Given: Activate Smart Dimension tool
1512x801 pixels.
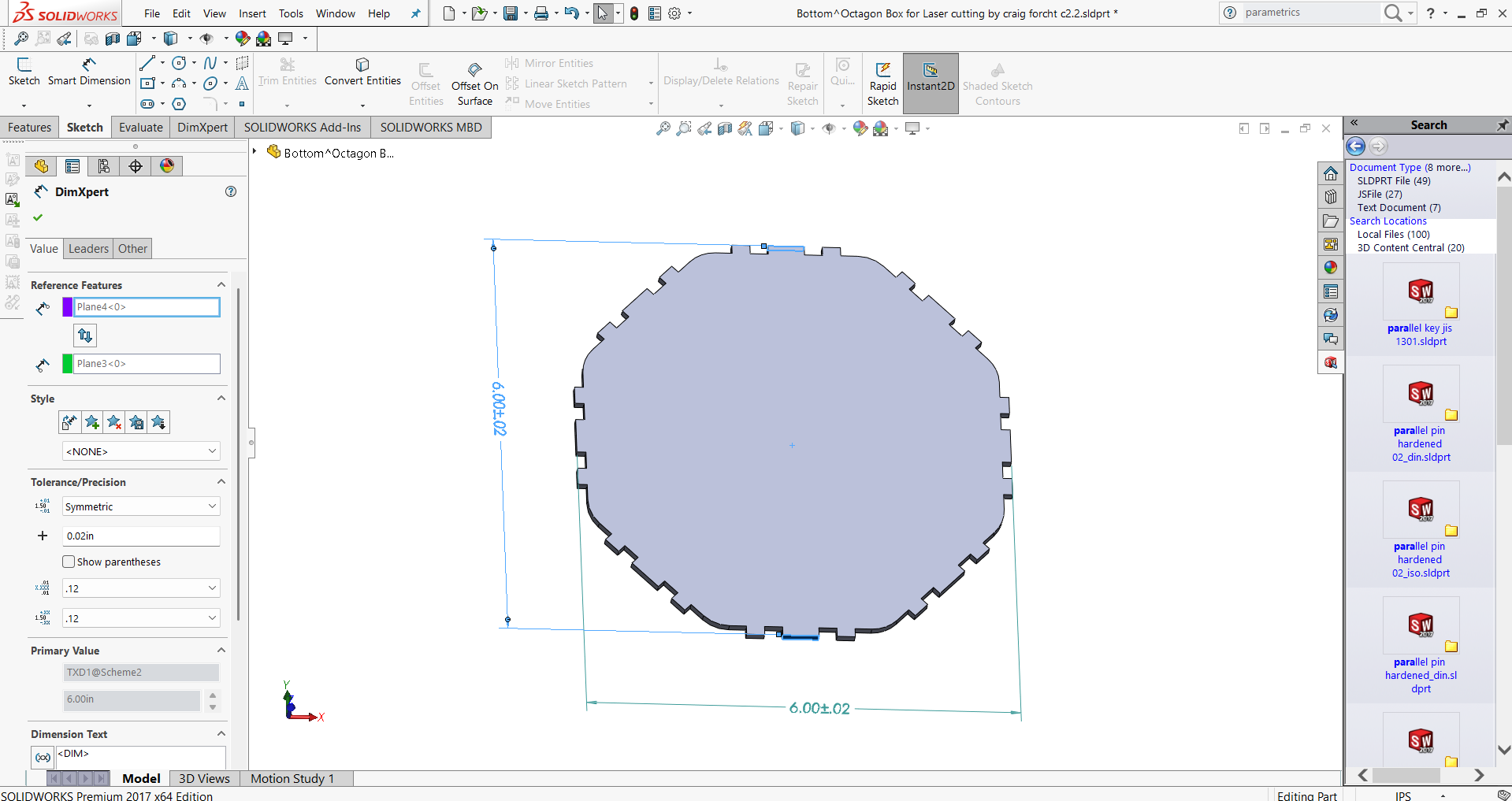Looking at the screenshot, I should pyautogui.click(x=89, y=72).
